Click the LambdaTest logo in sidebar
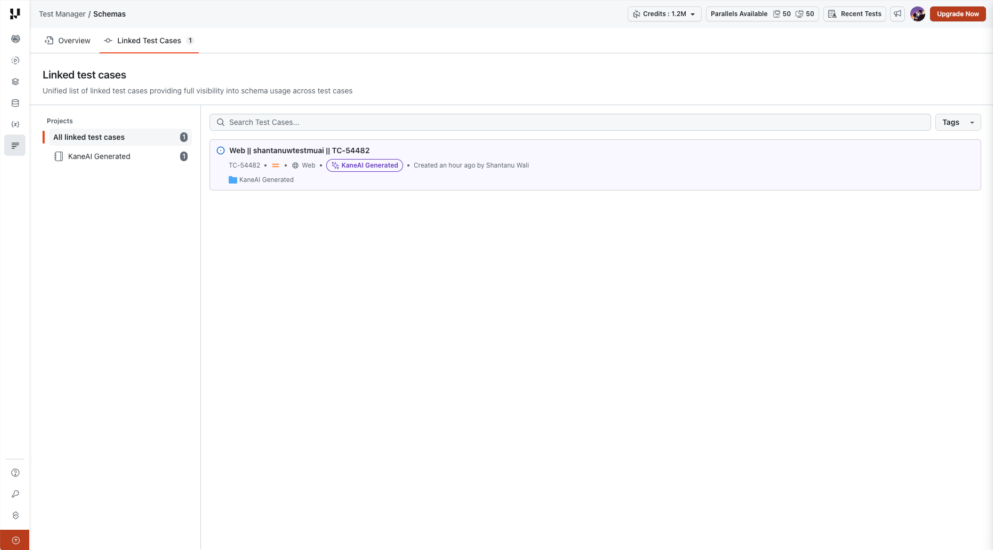 (x=15, y=13)
